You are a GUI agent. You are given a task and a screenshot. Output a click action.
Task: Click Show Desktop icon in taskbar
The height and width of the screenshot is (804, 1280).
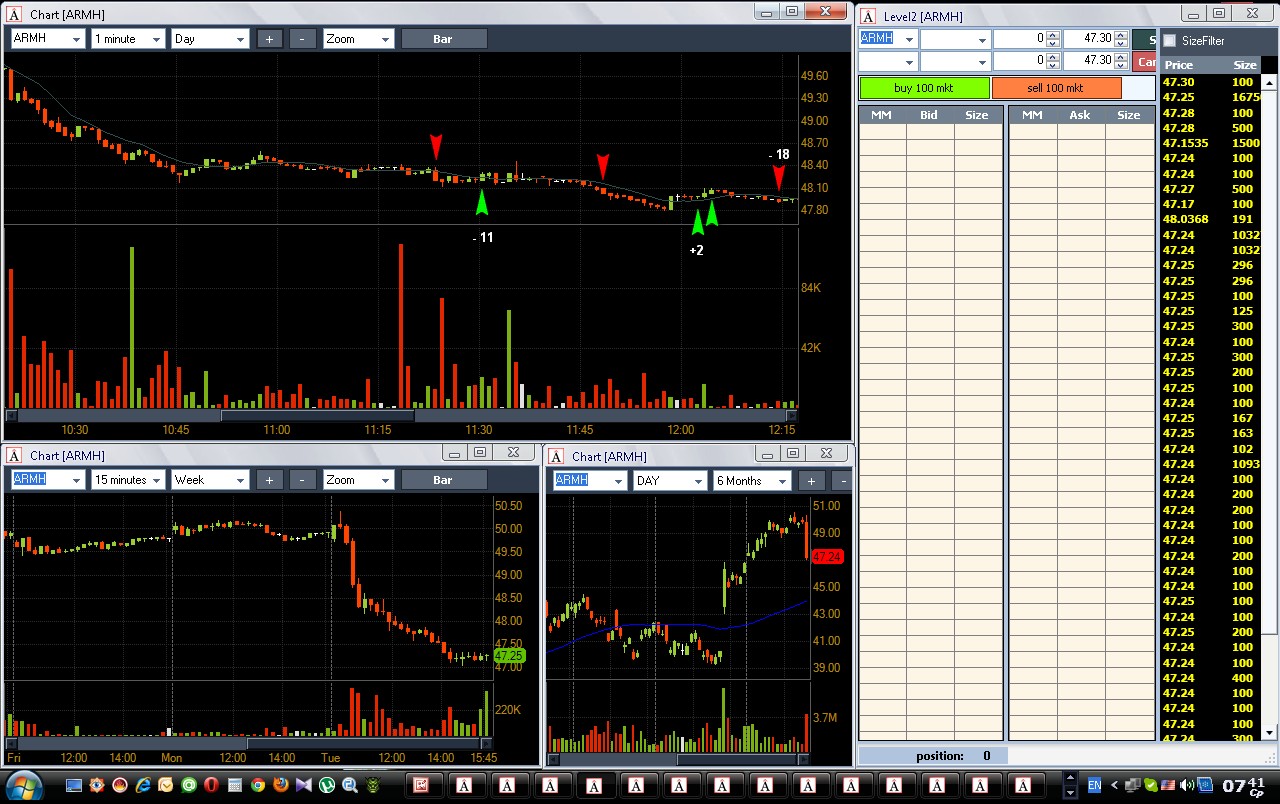coord(74,785)
